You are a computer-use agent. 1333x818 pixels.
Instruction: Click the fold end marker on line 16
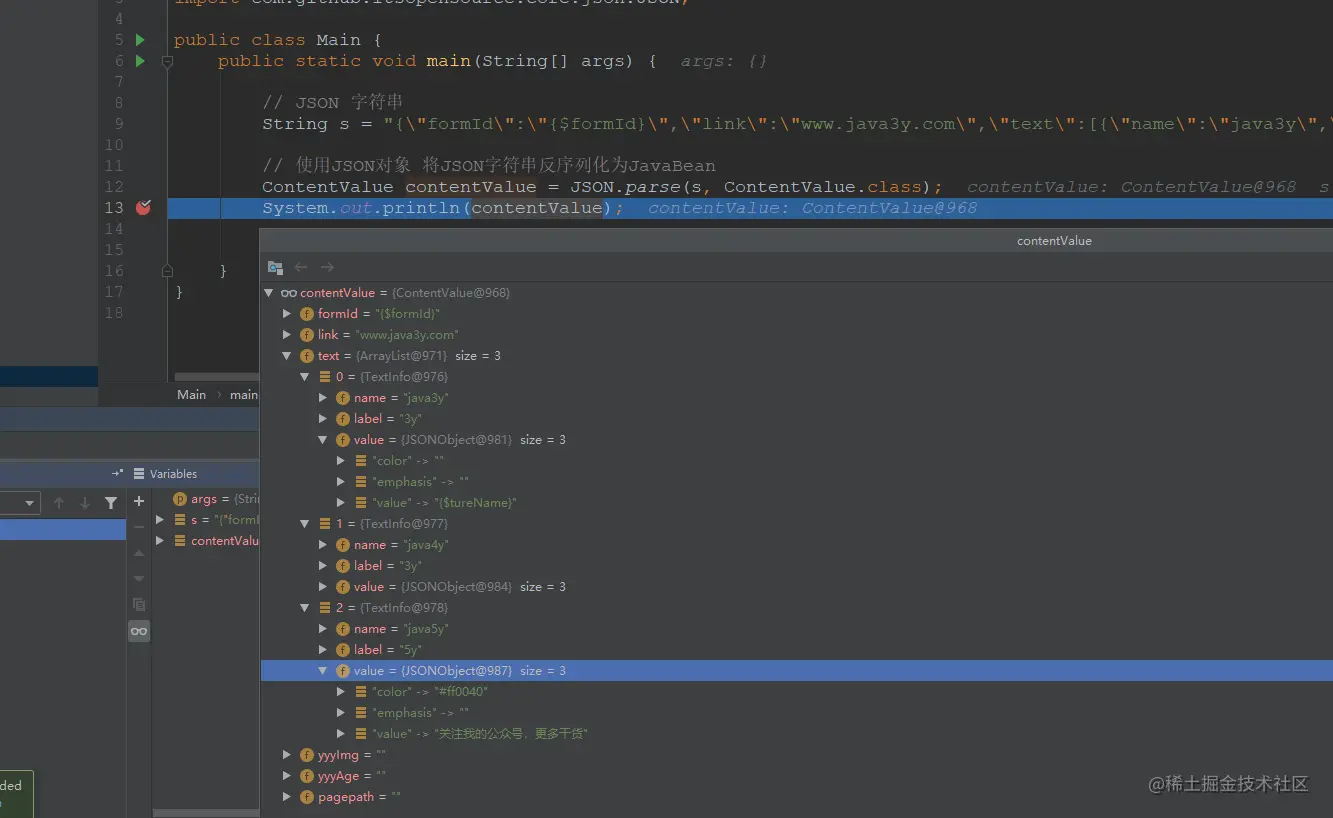click(167, 271)
